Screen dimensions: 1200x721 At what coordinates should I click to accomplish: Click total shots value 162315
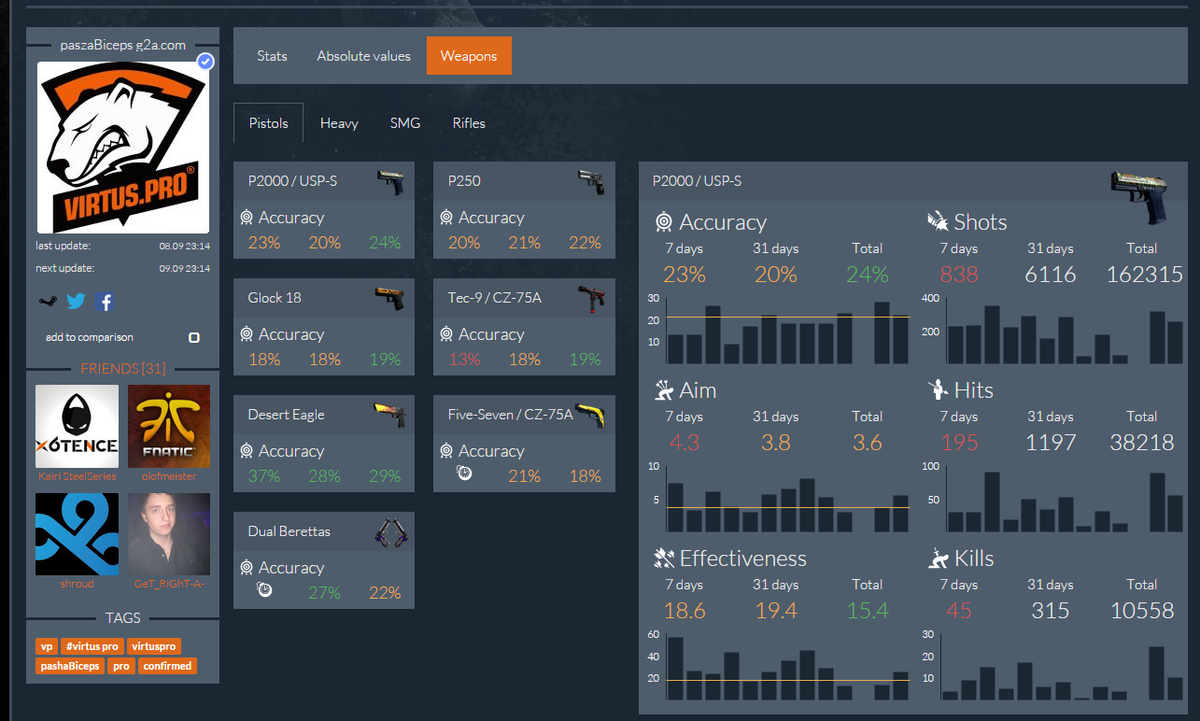click(1144, 274)
